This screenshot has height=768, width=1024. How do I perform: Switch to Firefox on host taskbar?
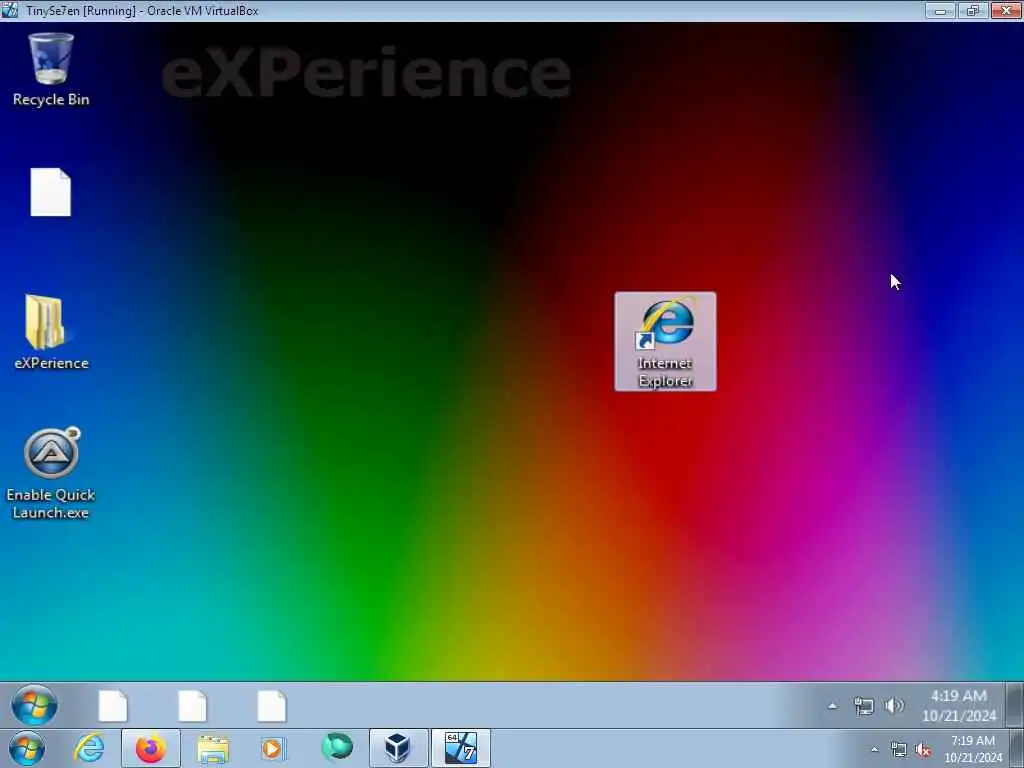click(x=151, y=748)
